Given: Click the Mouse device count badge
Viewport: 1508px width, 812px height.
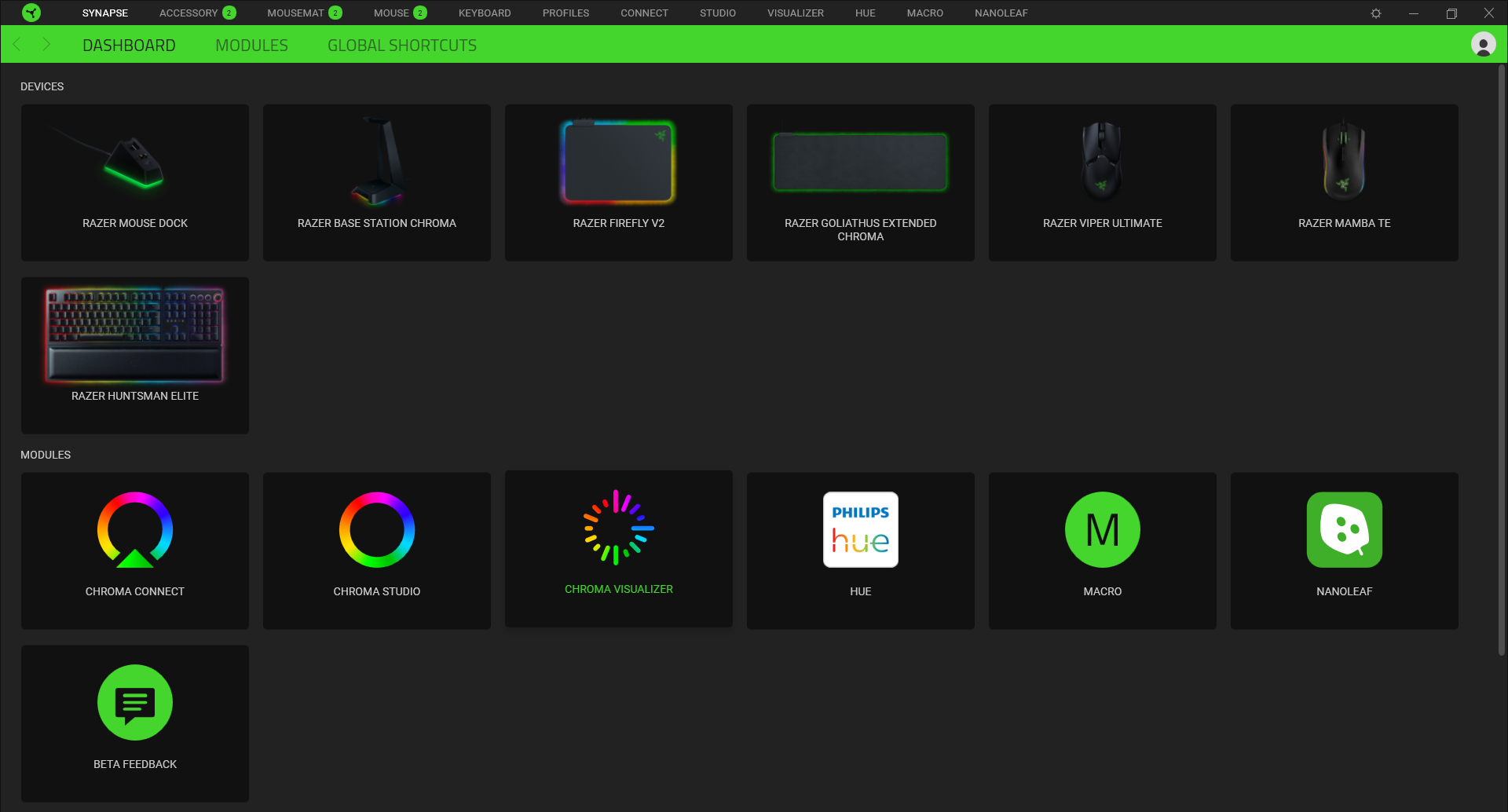Looking at the screenshot, I should tap(420, 13).
